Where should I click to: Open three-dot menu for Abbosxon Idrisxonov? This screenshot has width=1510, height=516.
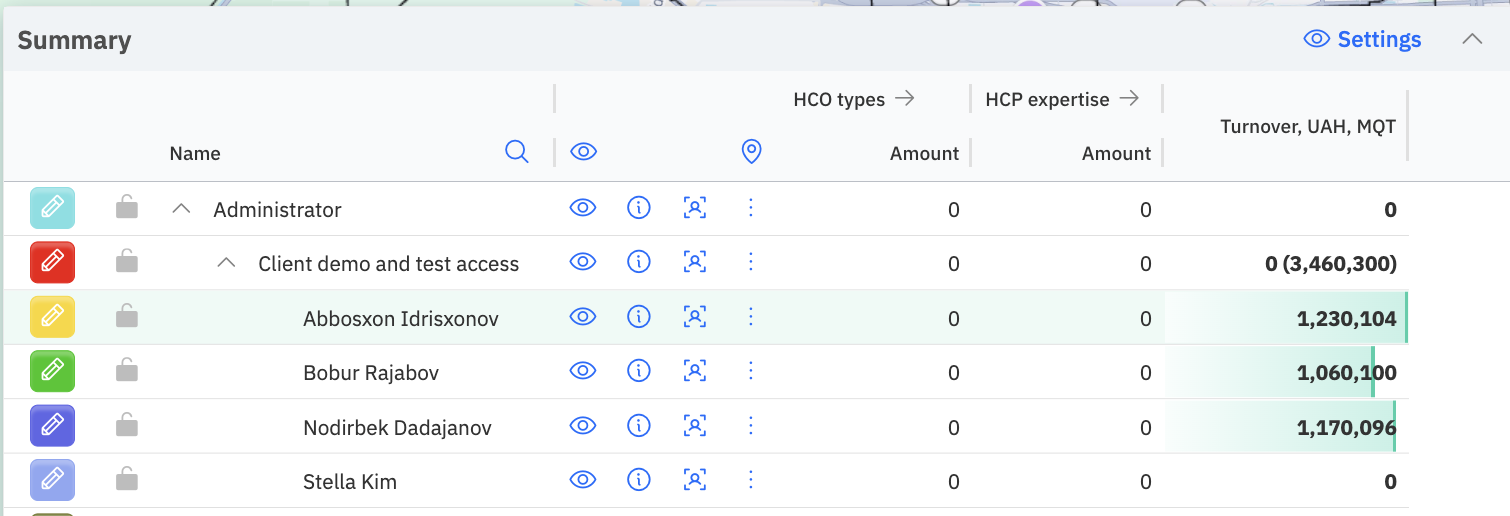(751, 317)
